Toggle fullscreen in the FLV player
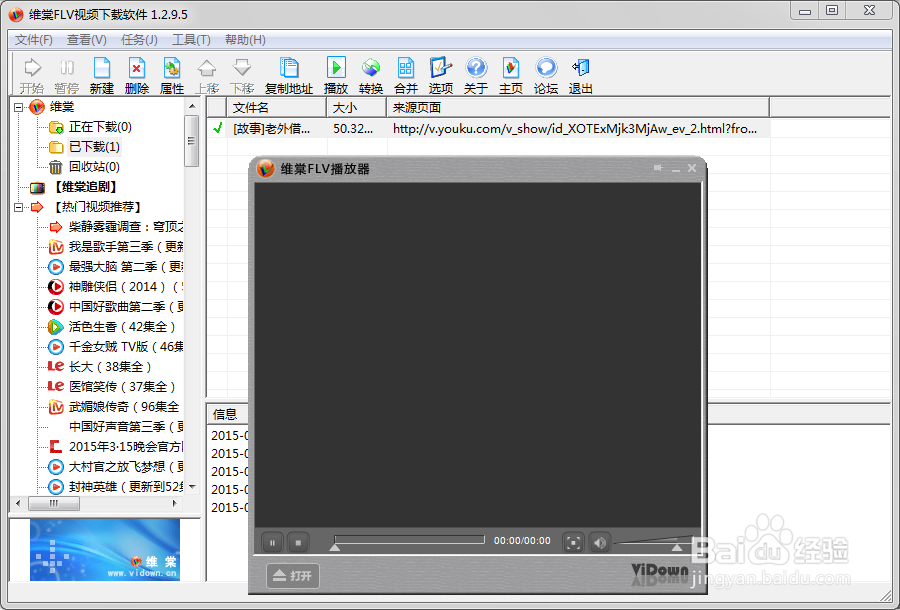This screenshot has width=900, height=610. point(573,542)
